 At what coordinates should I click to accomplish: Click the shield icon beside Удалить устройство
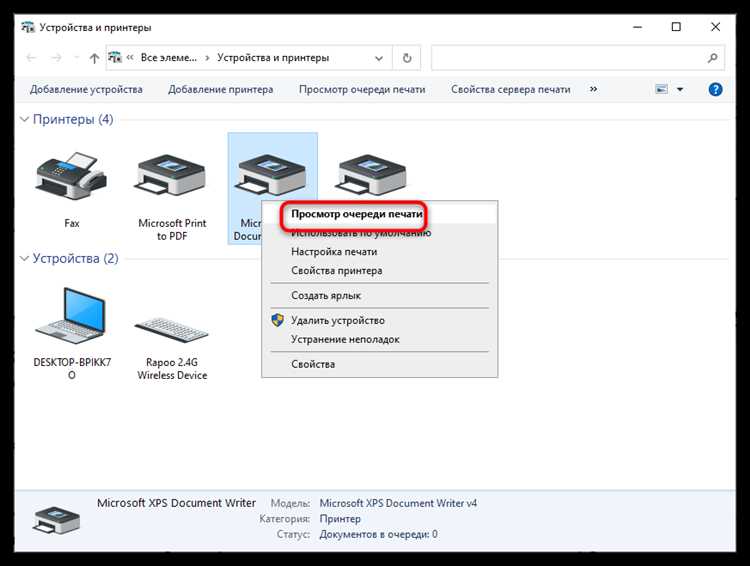277,321
